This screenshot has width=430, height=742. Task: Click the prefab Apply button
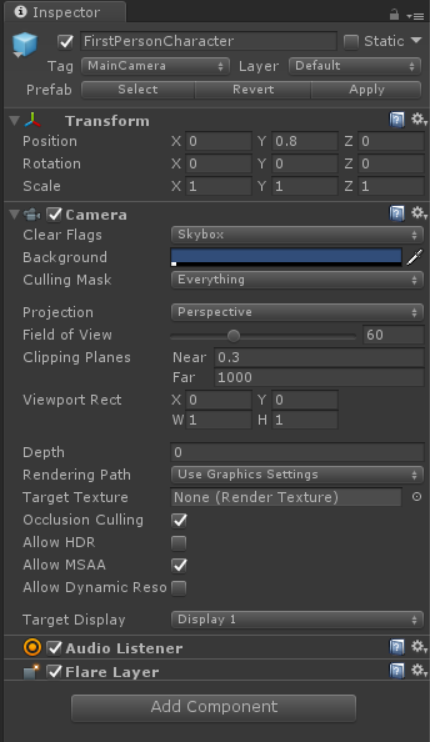tap(366, 89)
